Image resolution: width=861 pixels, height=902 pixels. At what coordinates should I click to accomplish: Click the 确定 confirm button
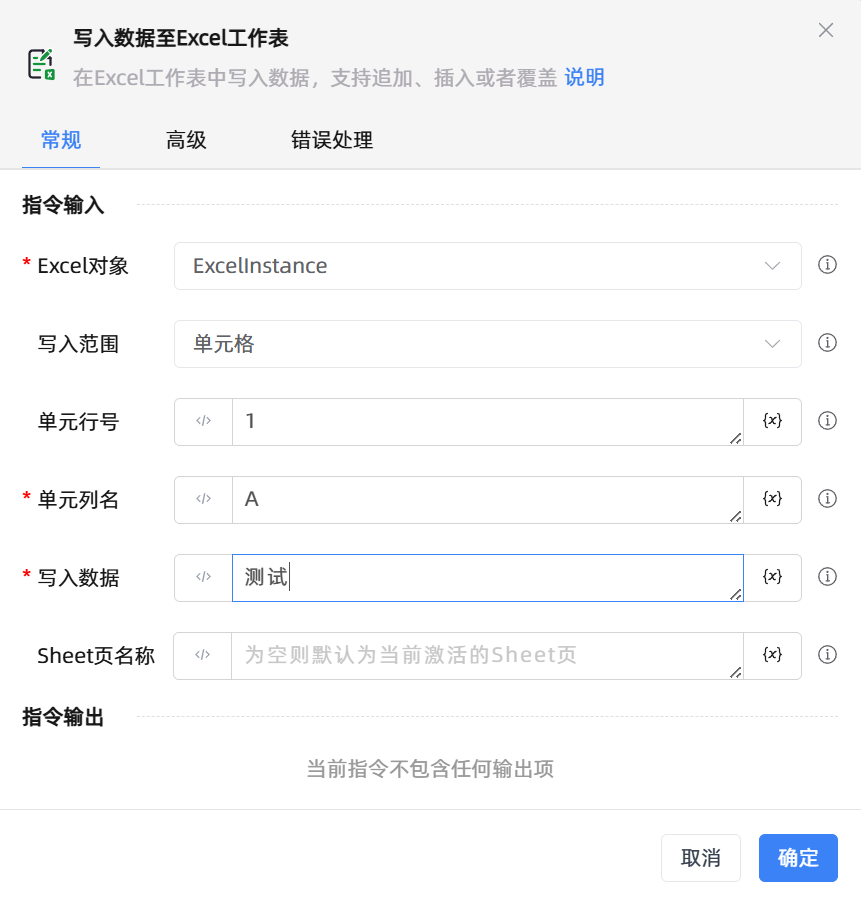[797, 857]
